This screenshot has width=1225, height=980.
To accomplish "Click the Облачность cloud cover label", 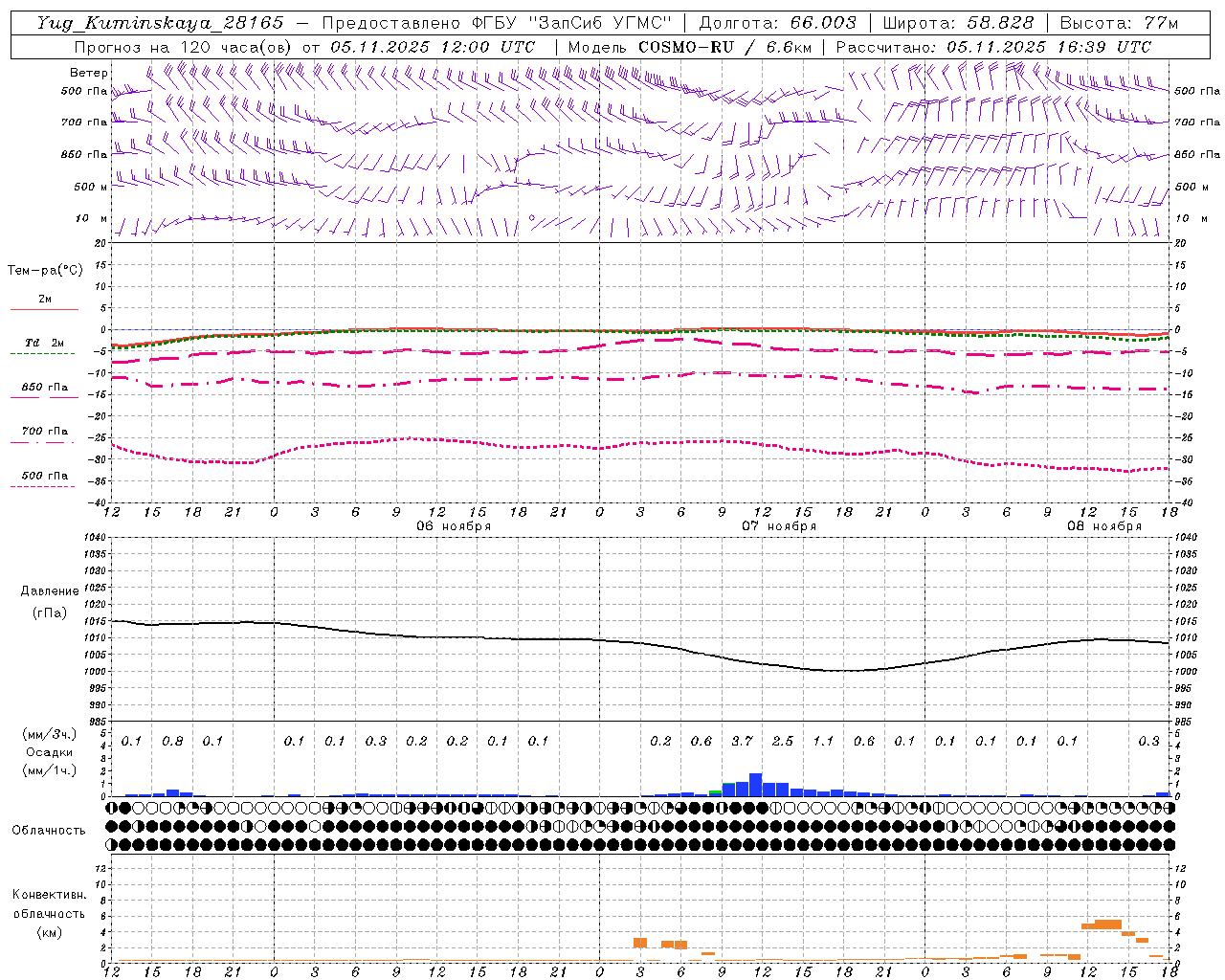I will click(x=49, y=831).
